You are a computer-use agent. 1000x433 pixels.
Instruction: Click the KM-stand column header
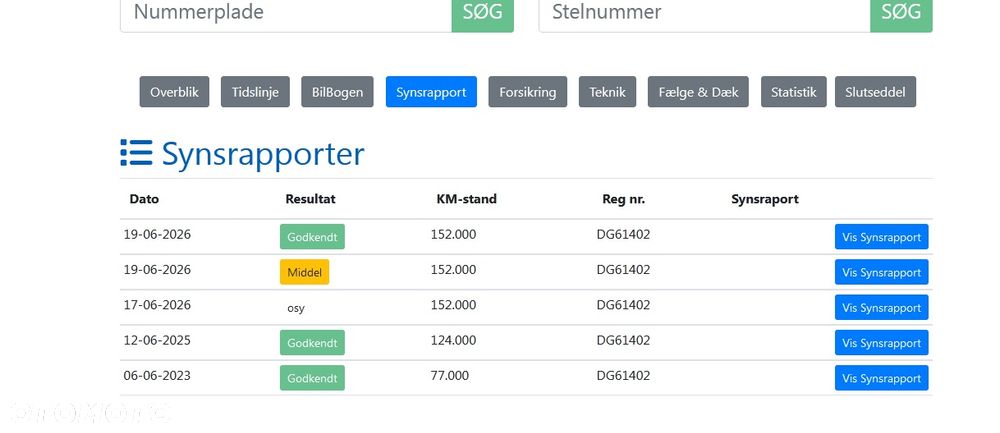(x=466, y=199)
